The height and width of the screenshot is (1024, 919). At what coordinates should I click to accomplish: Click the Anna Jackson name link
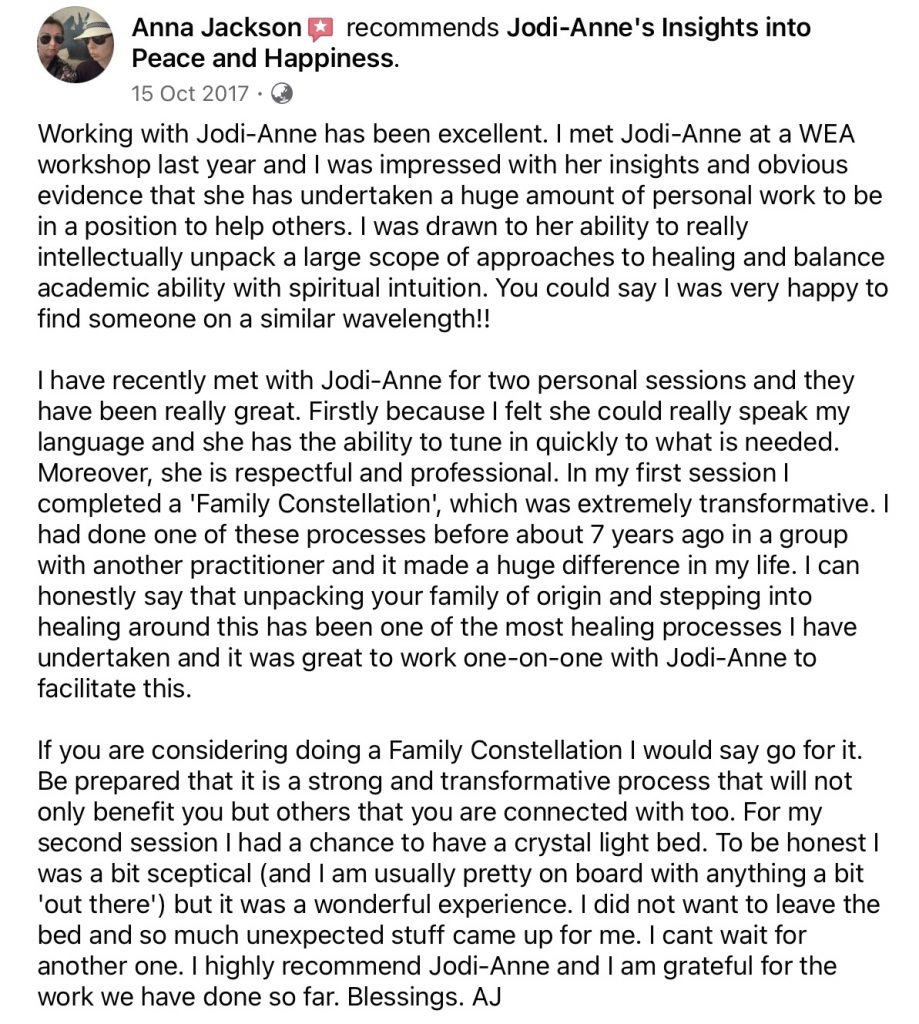coord(216,27)
